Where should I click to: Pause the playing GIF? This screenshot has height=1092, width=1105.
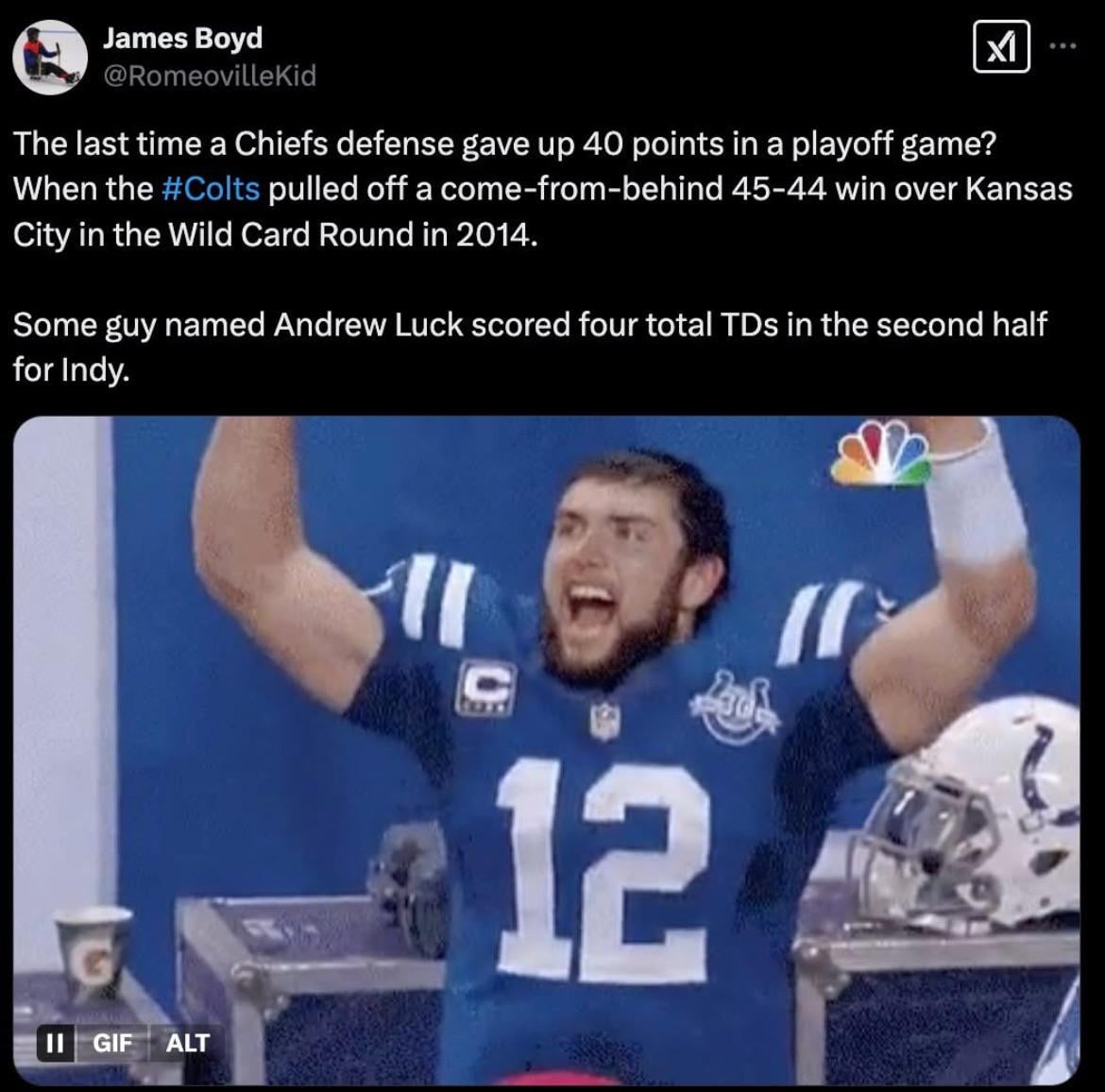pos(55,1042)
